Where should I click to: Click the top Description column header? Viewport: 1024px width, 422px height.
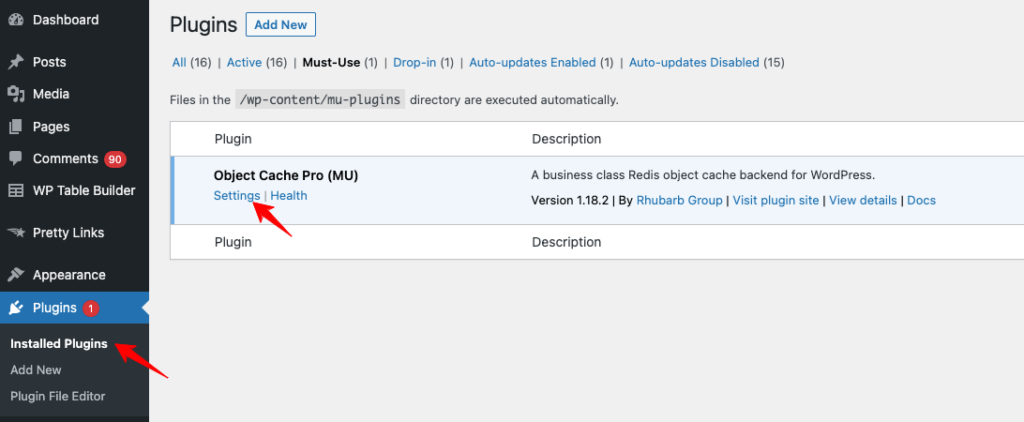click(566, 139)
